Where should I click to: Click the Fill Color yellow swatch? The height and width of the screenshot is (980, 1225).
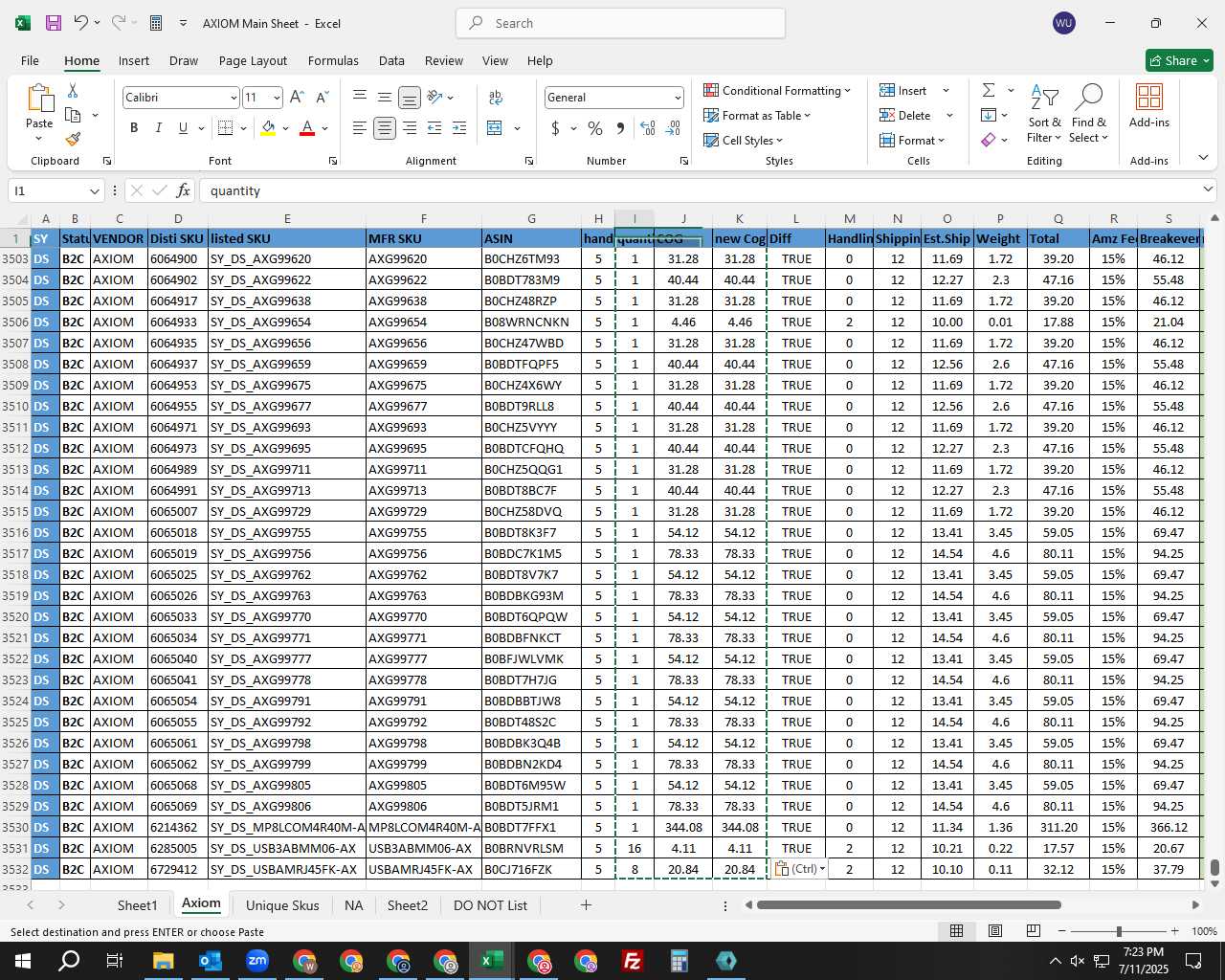click(268, 128)
